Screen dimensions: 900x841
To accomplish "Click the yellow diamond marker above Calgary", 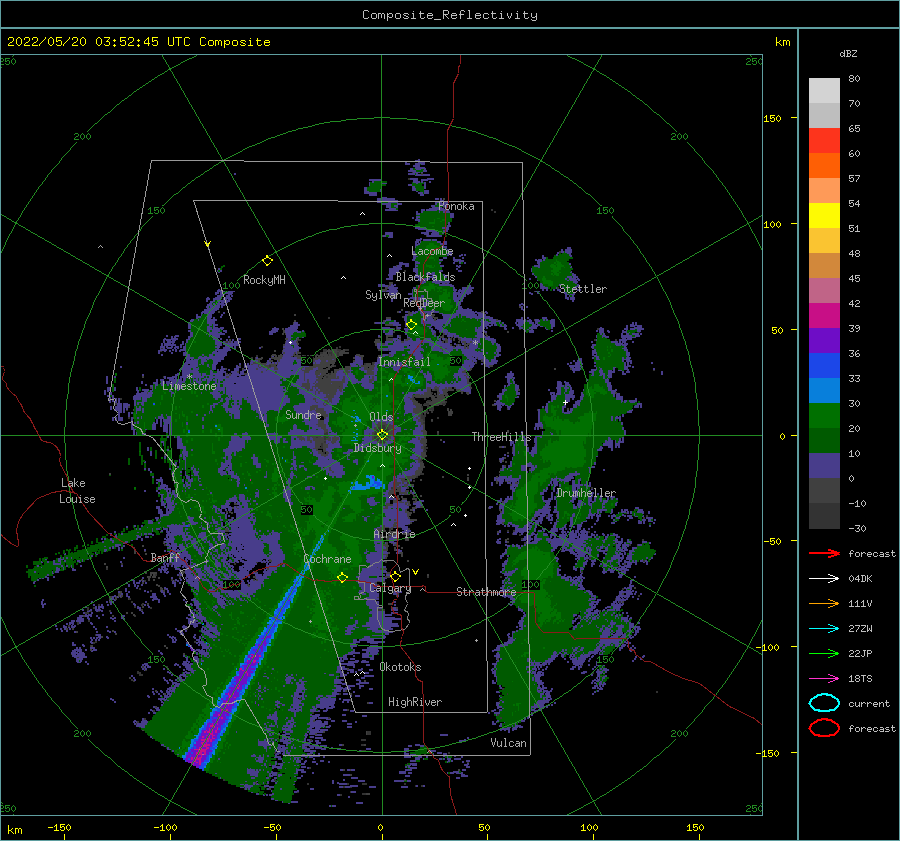I will 395,576.
